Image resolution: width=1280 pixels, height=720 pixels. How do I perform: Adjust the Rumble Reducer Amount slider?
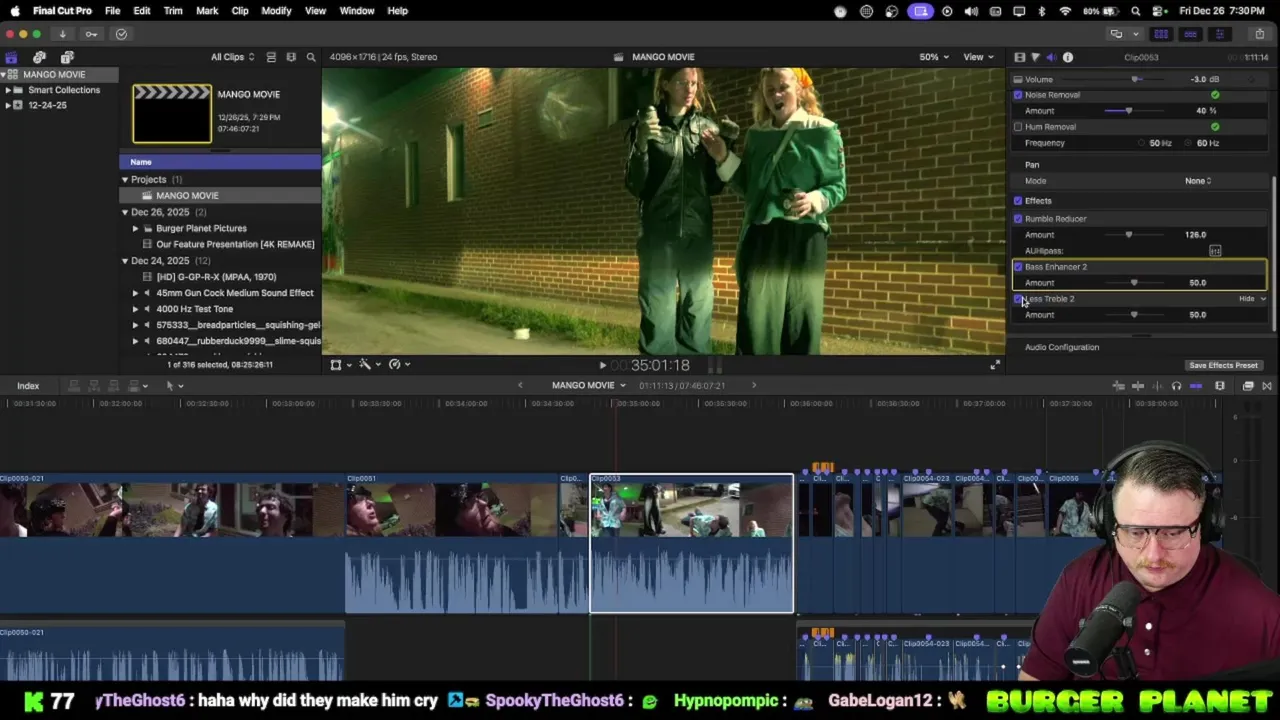point(1129,235)
